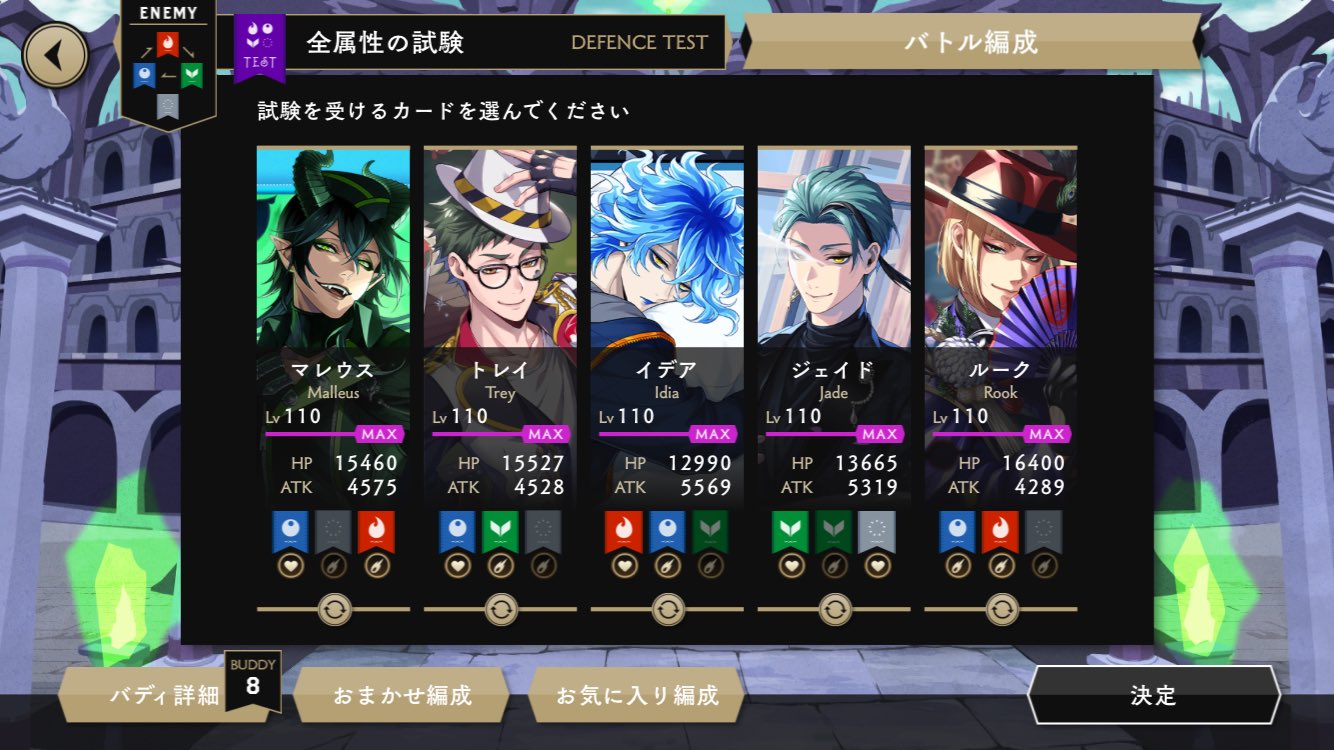The image size is (1334, 750).
Task: Choose おまかせ編成 auto formation
Action: (x=402, y=695)
